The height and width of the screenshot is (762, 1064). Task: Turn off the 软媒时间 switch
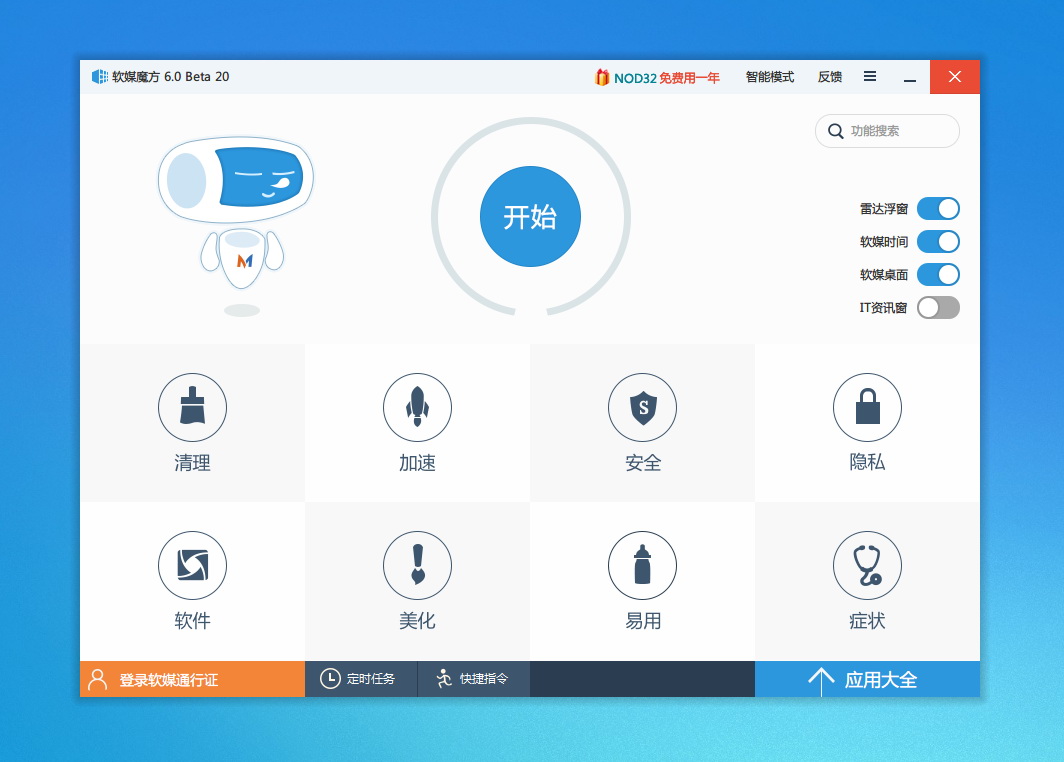pos(938,242)
